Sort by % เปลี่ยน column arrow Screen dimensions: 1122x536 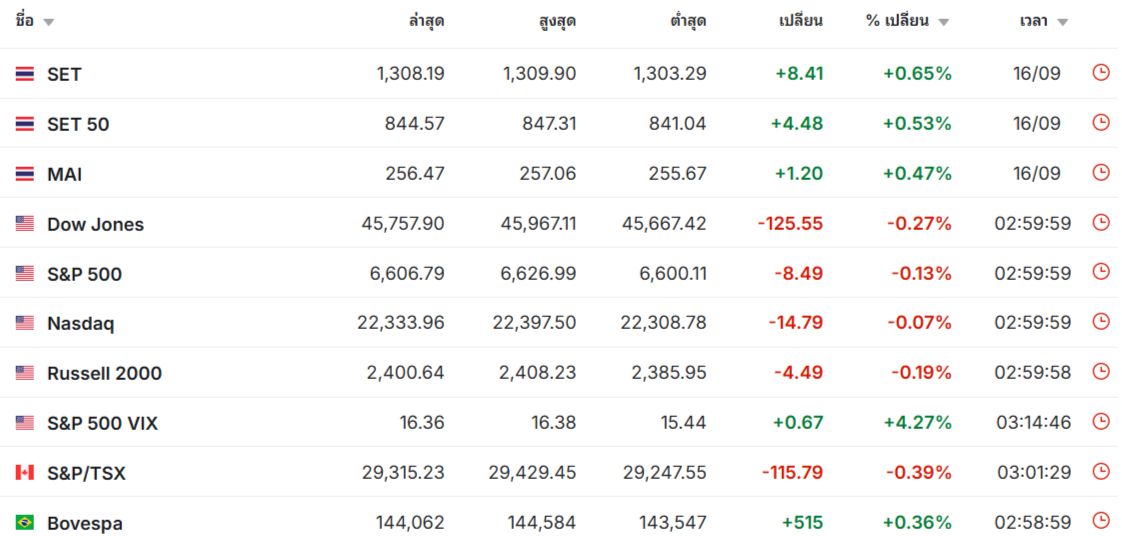click(x=943, y=22)
